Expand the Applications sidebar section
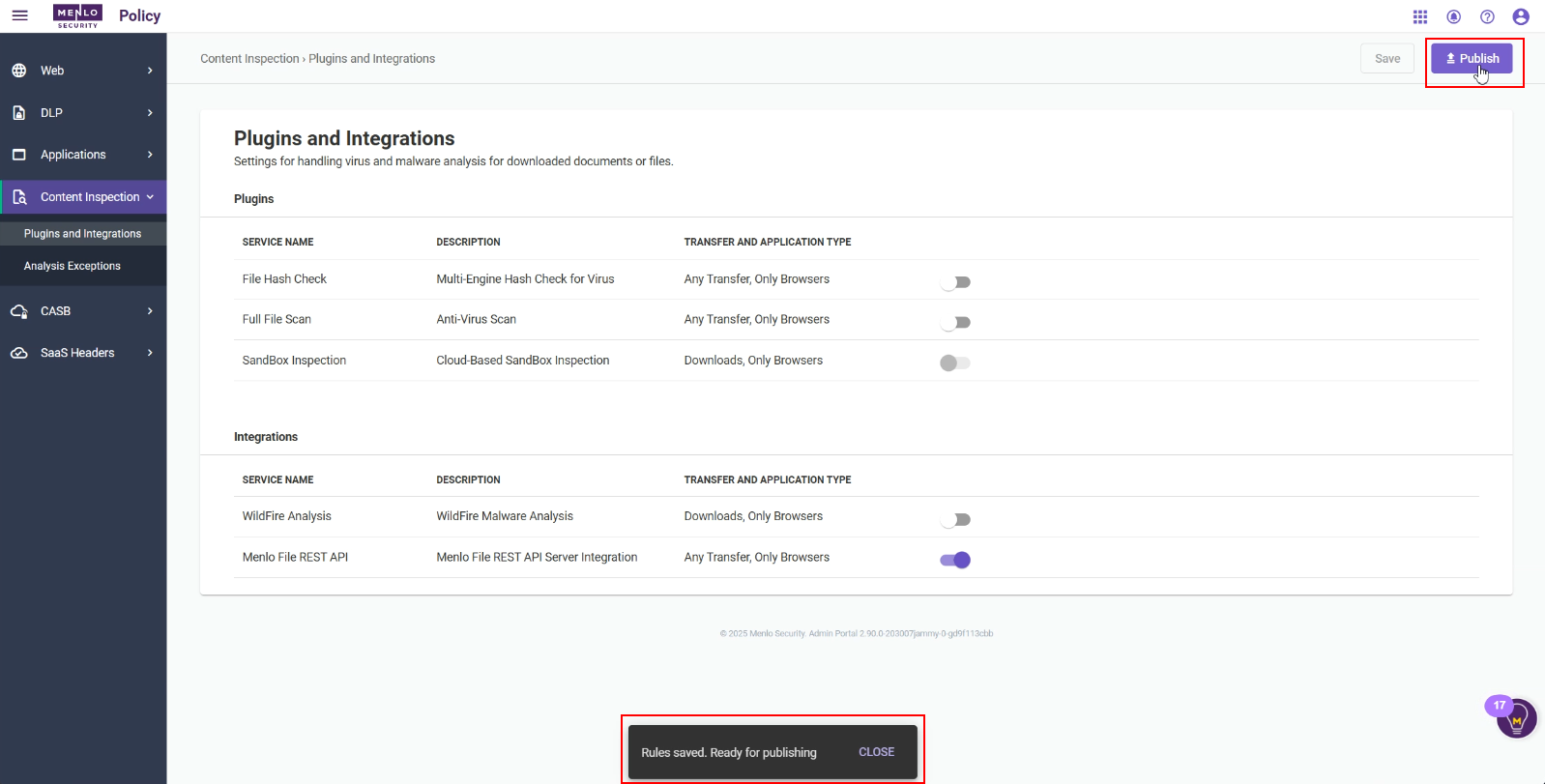The image size is (1545, 784). click(x=83, y=155)
